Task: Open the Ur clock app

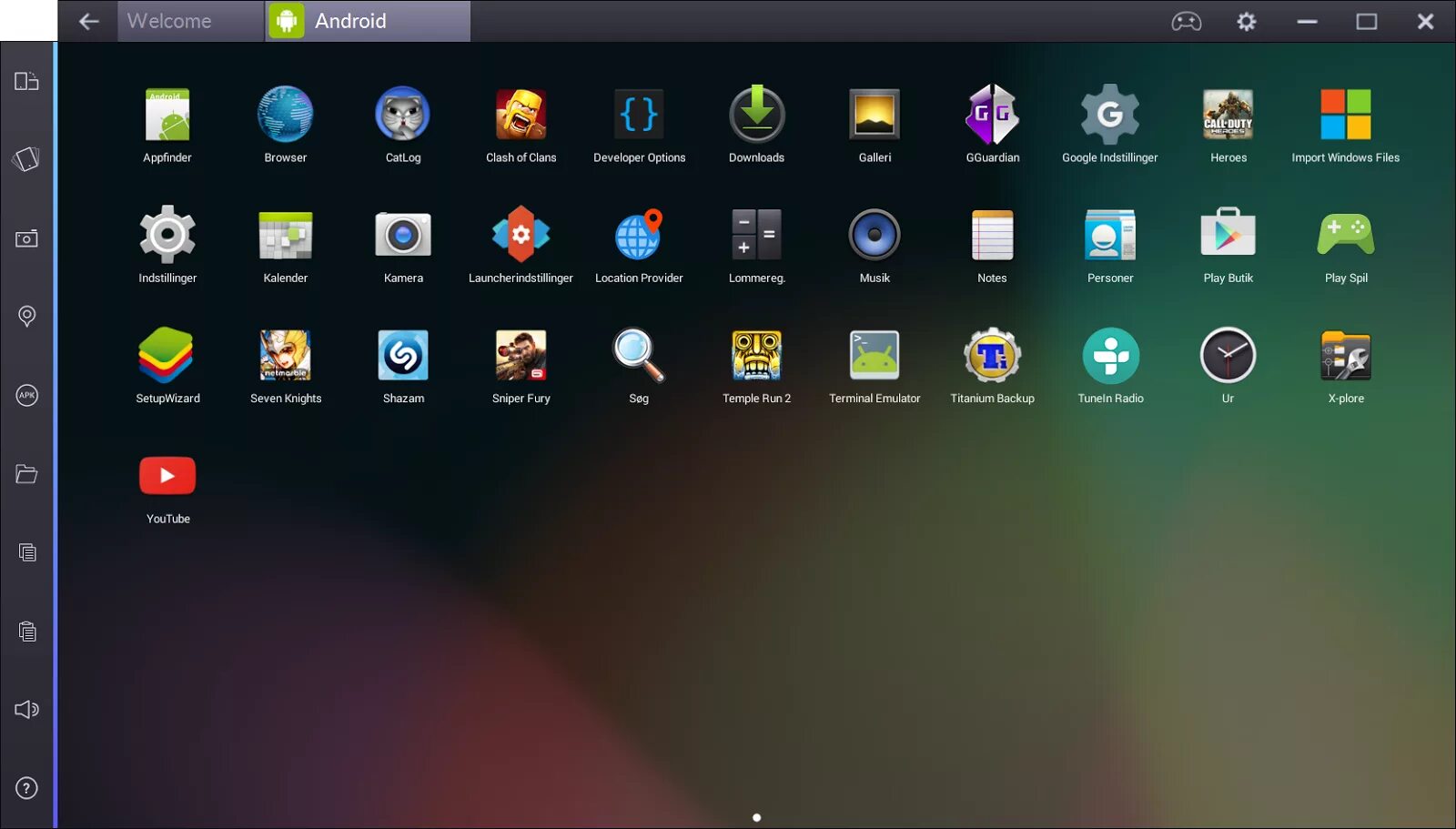Action: tap(1228, 355)
